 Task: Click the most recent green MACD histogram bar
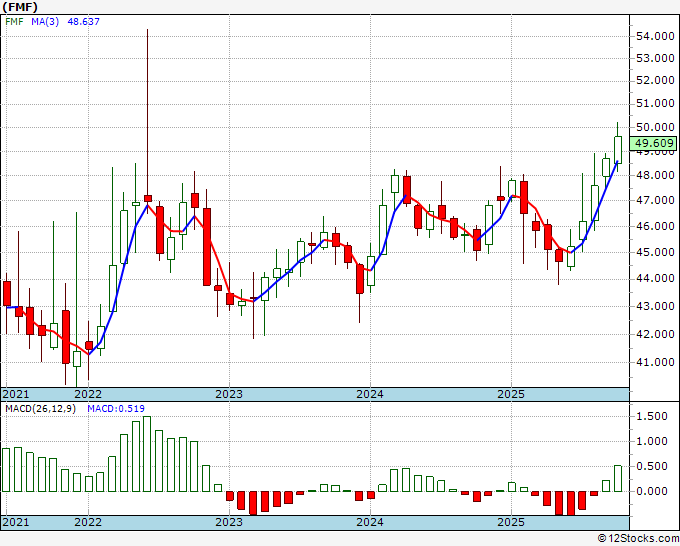(x=618, y=478)
